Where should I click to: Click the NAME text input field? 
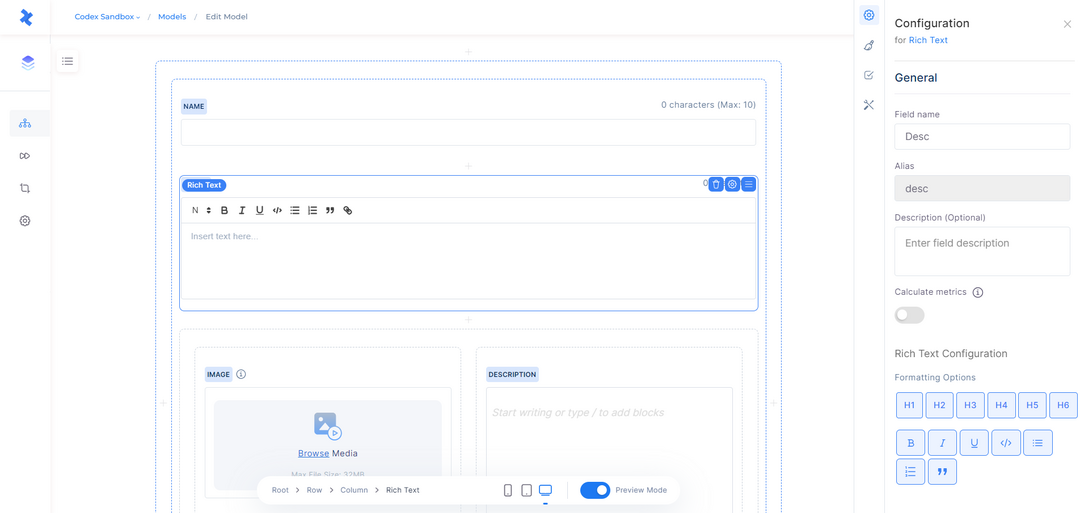point(468,132)
